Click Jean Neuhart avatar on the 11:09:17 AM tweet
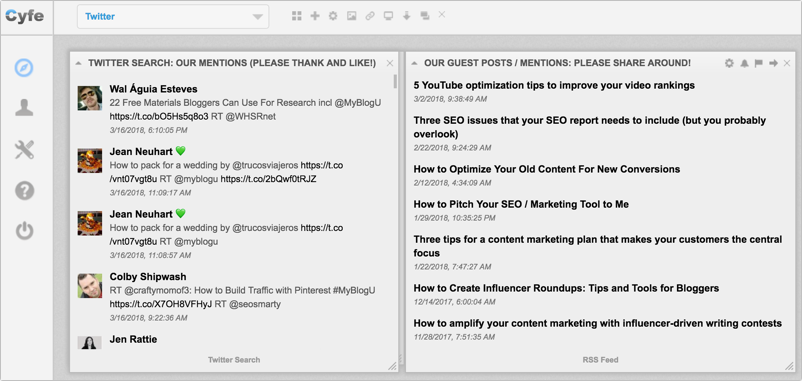Image resolution: width=802 pixels, height=381 pixels. 90,161
